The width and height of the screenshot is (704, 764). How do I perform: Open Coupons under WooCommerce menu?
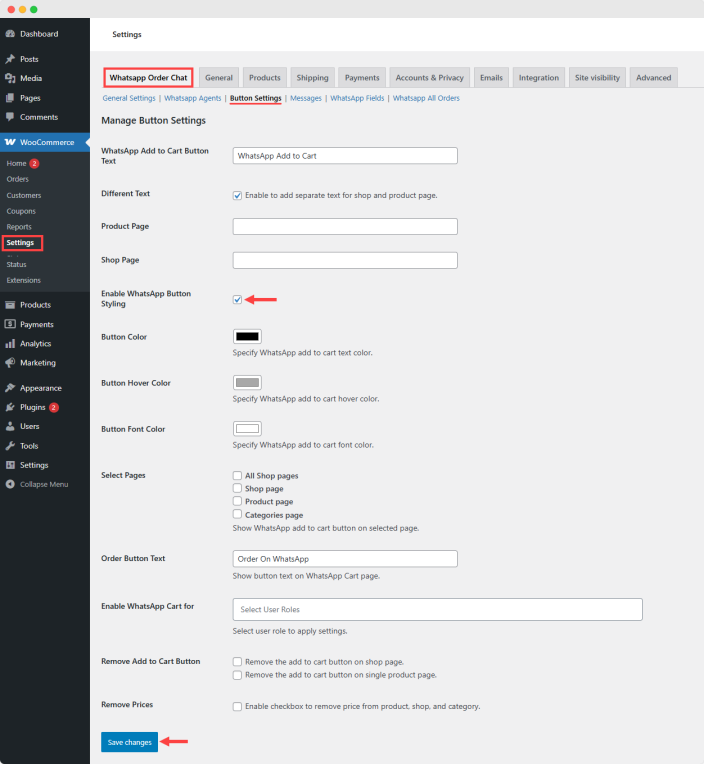point(21,211)
